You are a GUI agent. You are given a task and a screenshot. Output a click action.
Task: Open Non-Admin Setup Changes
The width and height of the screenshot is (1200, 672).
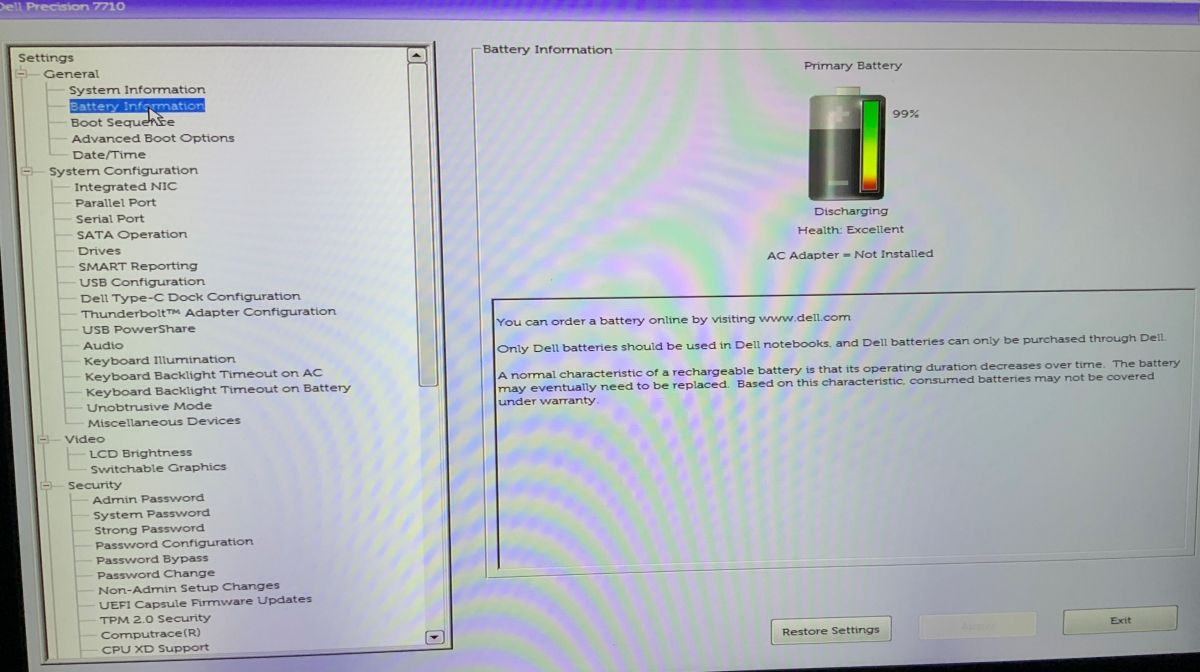coord(189,588)
